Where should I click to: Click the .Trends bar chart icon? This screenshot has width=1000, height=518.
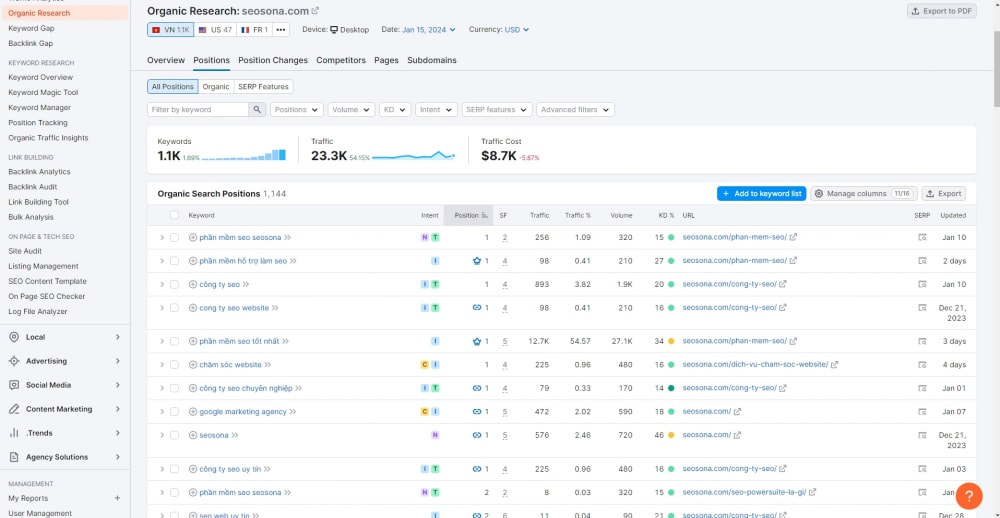[14, 433]
